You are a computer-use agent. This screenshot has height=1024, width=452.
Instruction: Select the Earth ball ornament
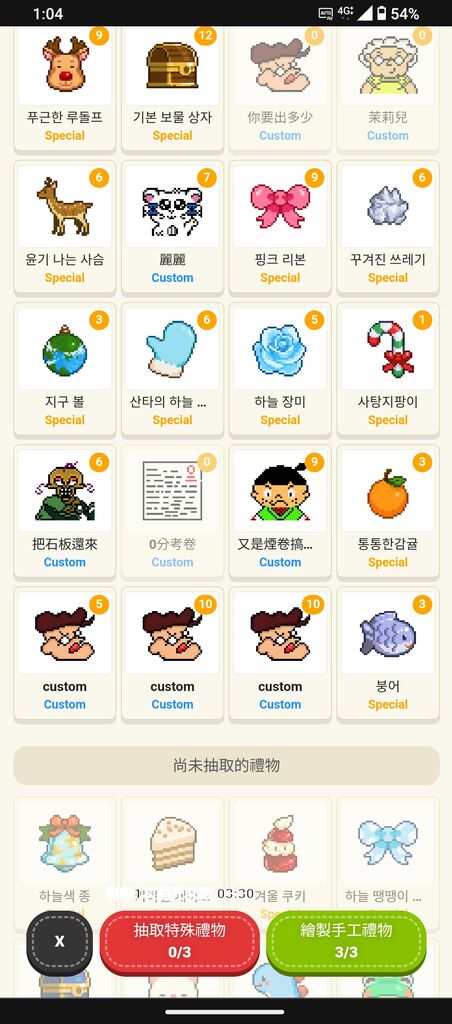(65, 349)
